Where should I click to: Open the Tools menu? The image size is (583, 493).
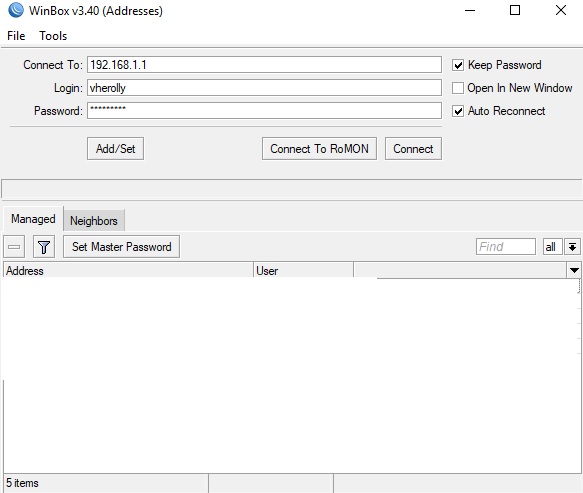tap(53, 36)
